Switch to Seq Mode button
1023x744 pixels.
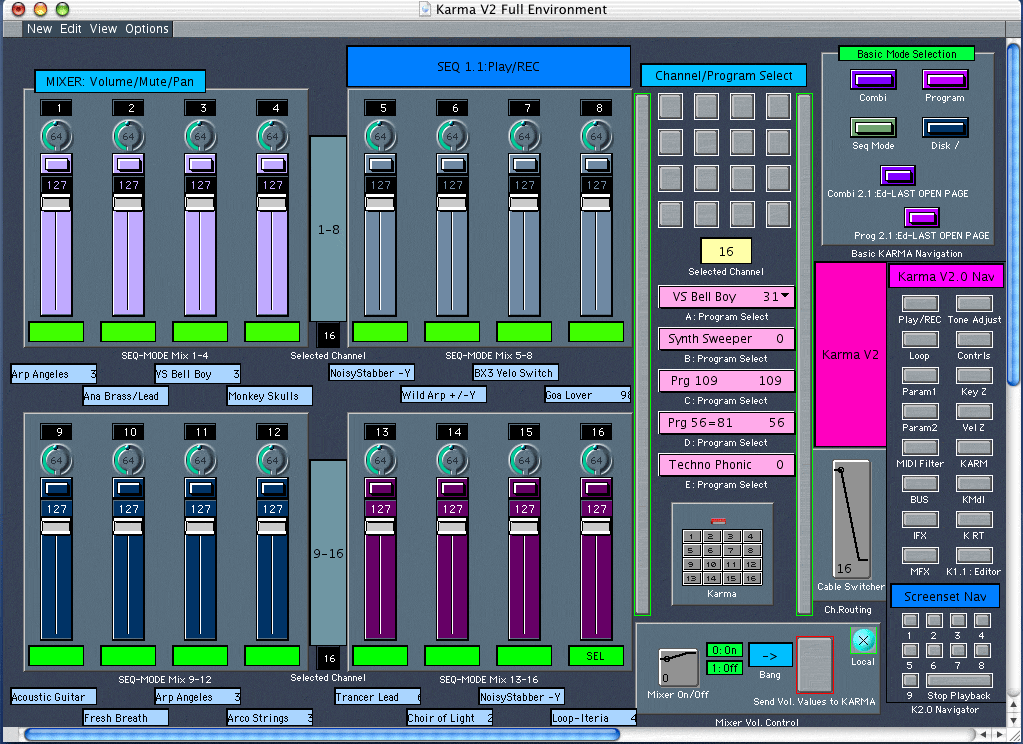(872, 127)
